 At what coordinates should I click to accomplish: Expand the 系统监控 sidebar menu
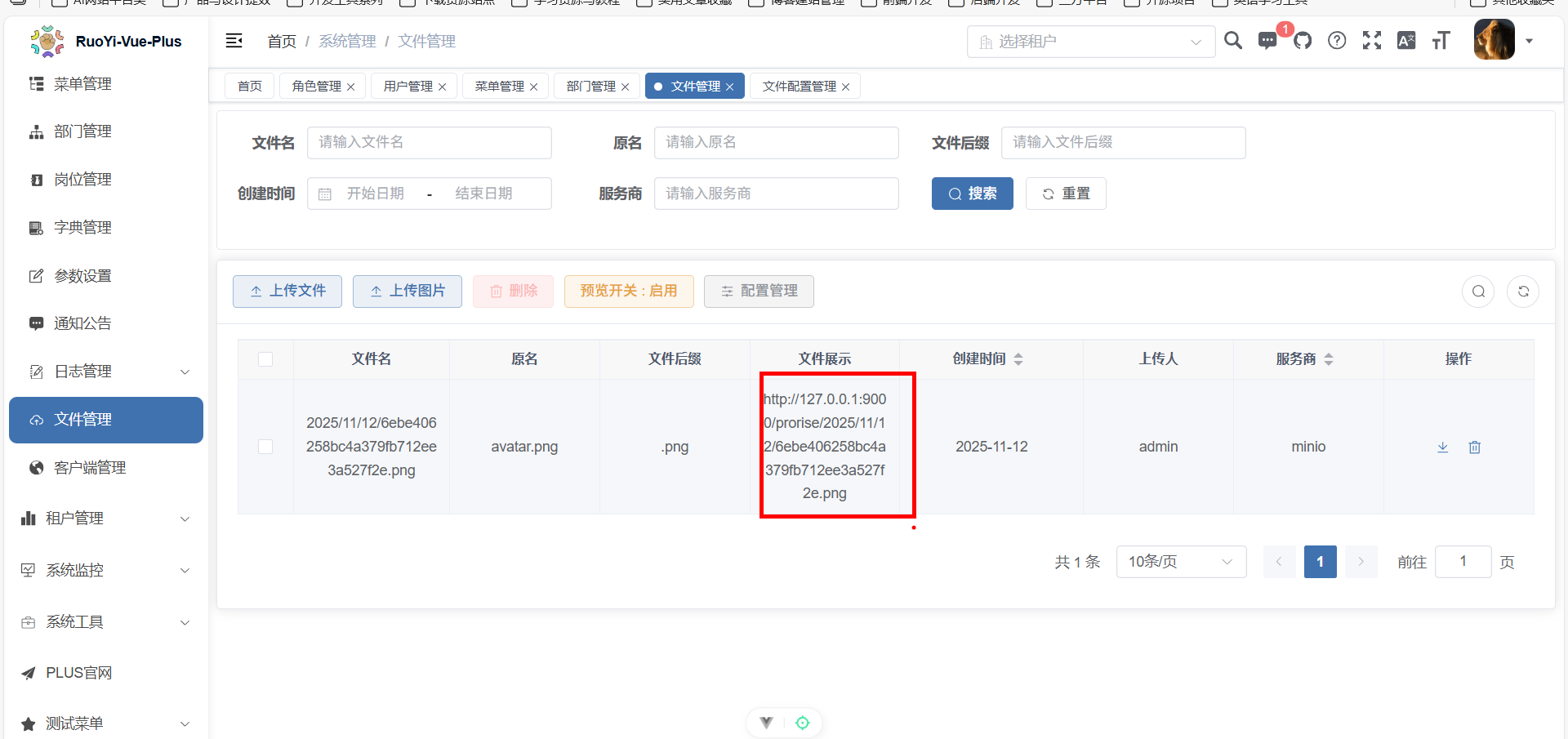coord(105,570)
